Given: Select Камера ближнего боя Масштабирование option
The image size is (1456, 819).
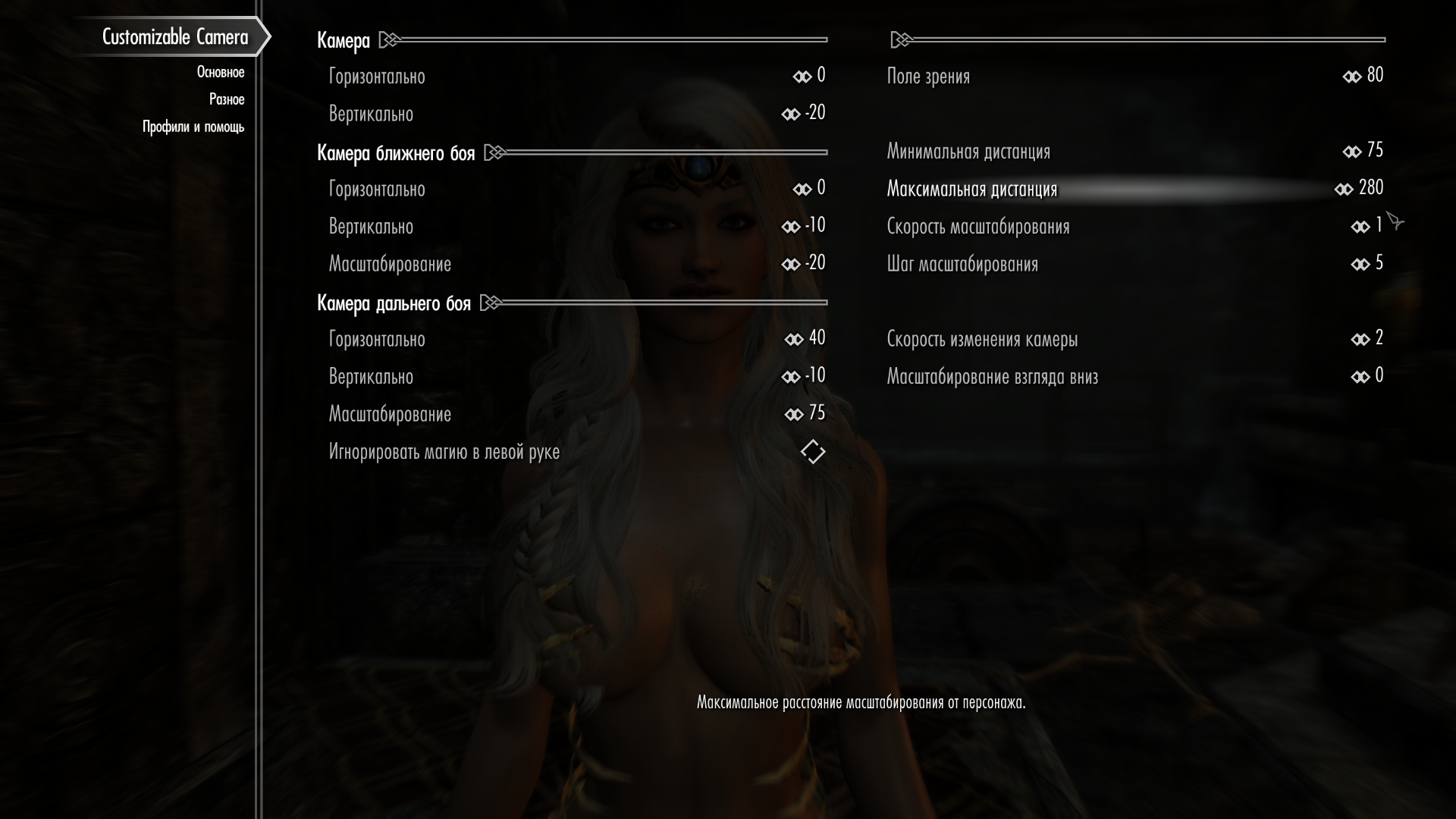Looking at the screenshot, I should [576, 264].
